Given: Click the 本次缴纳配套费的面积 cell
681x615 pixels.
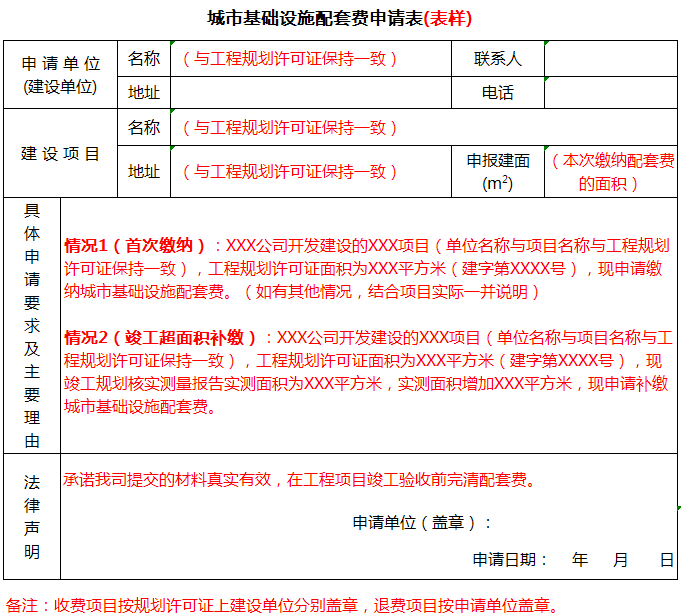Looking at the screenshot, I should (x=610, y=172).
